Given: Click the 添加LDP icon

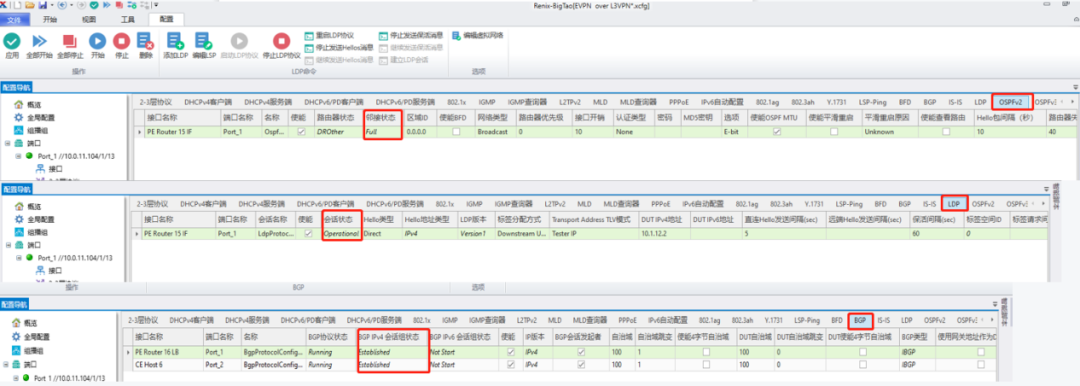Looking at the screenshot, I should (175, 41).
